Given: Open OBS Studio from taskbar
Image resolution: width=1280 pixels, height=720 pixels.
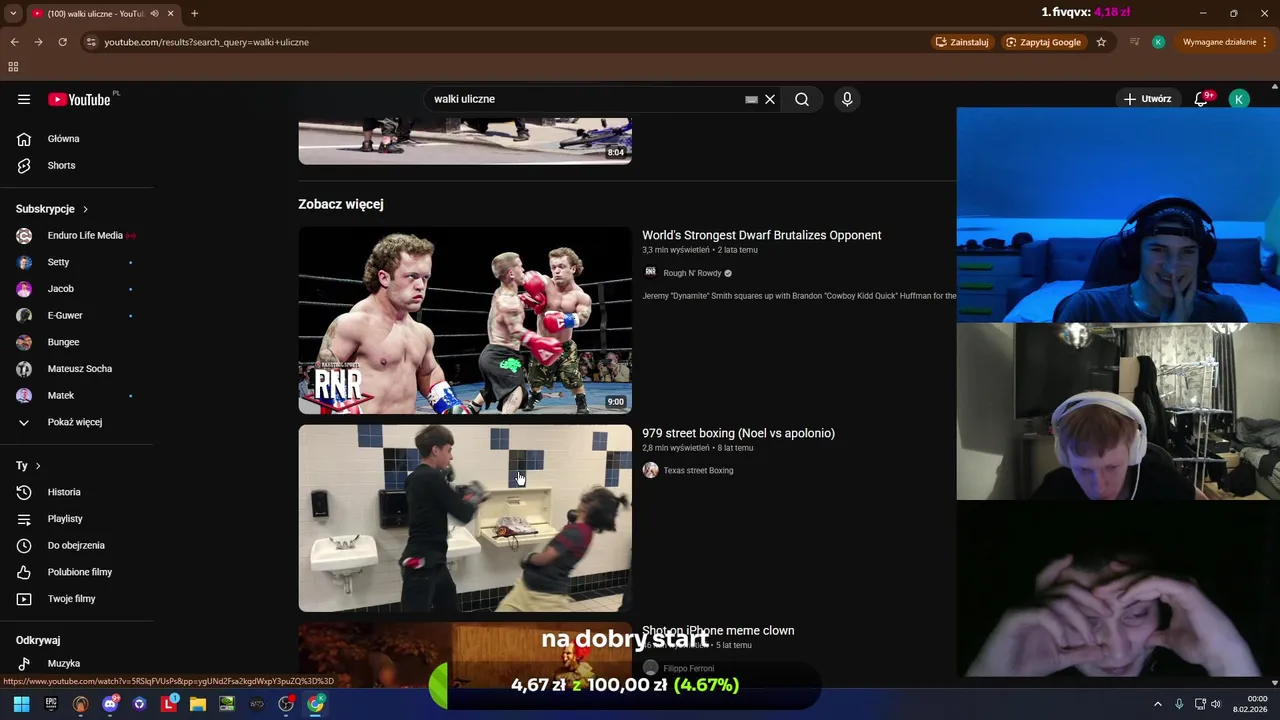Looking at the screenshot, I should pyautogui.click(x=286, y=704).
